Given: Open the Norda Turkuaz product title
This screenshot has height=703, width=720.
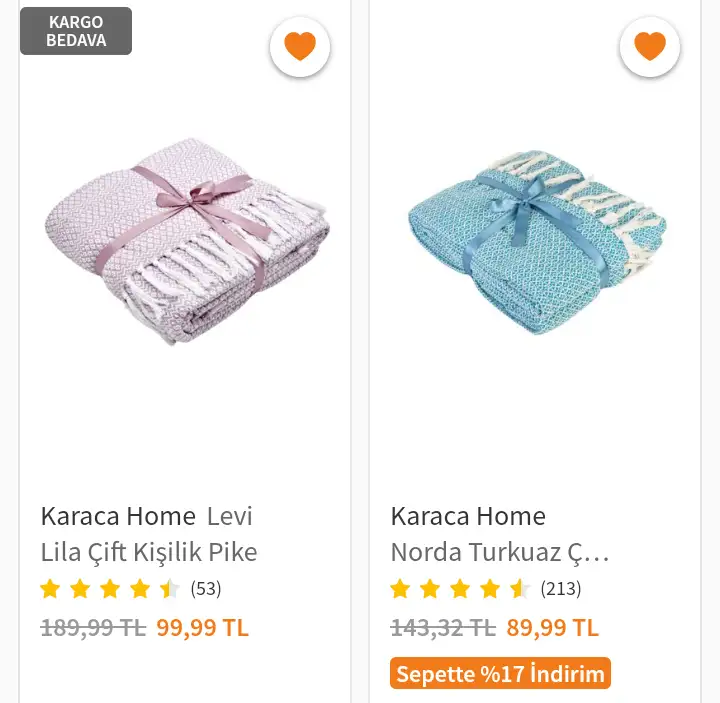Looking at the screenshot, I should click(x=499, y=552).
